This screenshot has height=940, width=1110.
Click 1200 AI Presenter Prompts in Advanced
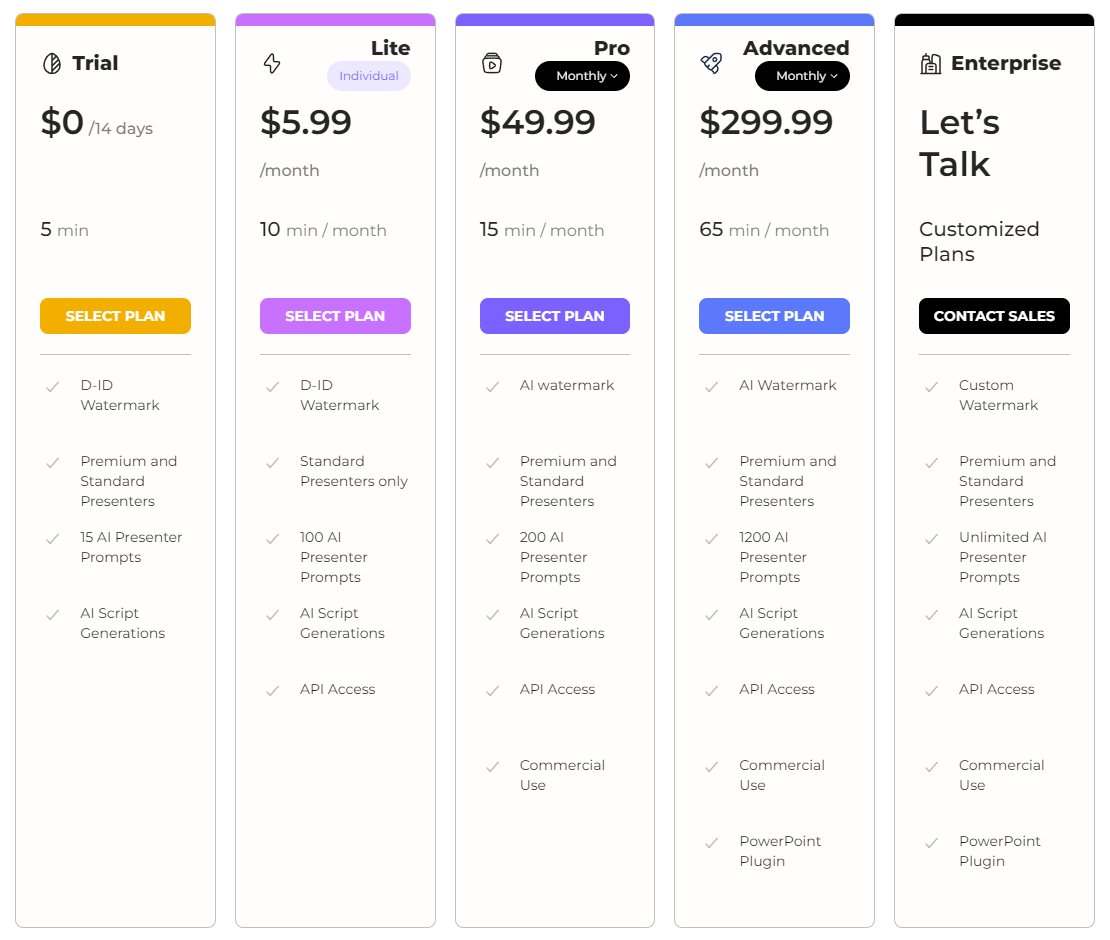point(773,557)
